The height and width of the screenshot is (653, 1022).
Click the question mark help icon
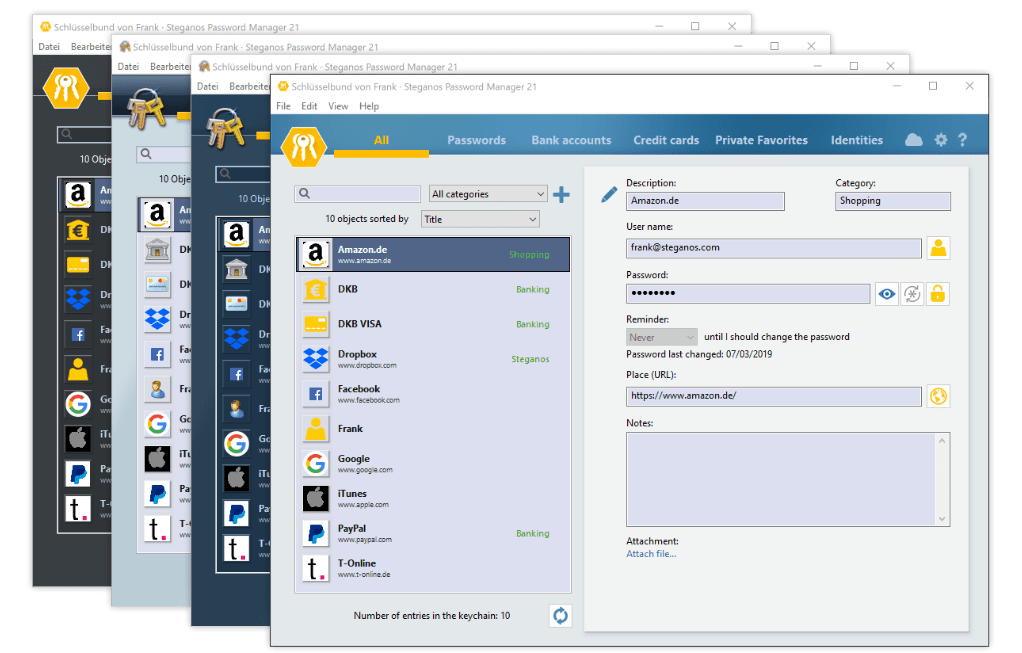click(x=962, y=140)
